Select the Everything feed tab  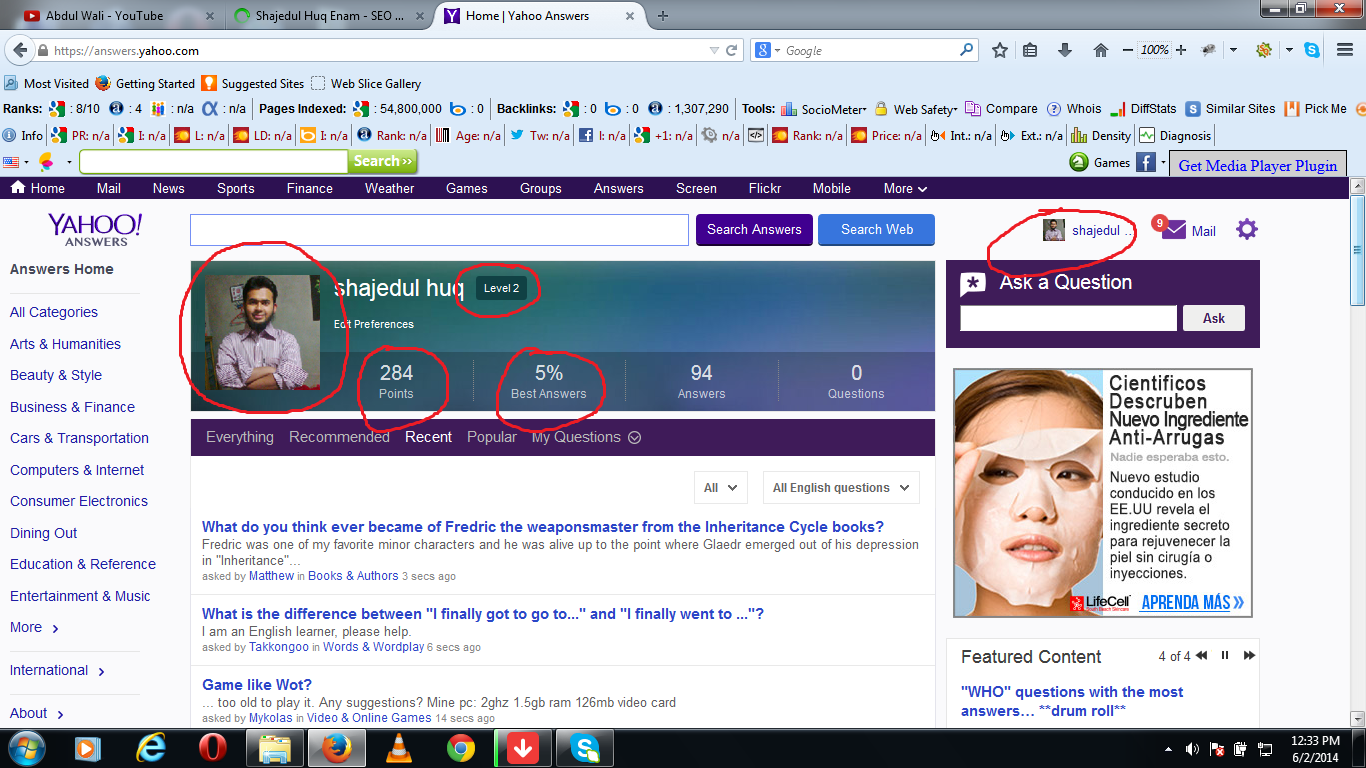[240, 437]
